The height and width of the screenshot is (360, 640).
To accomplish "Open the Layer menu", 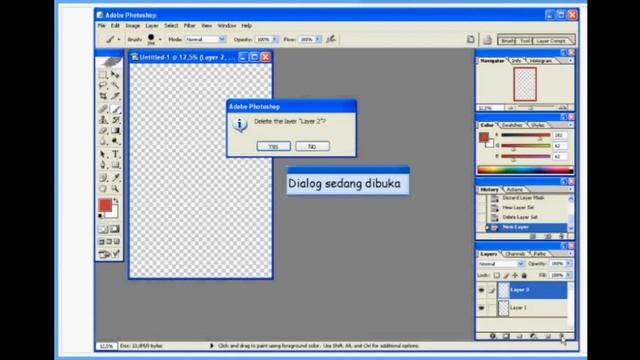I will [151, 25].
